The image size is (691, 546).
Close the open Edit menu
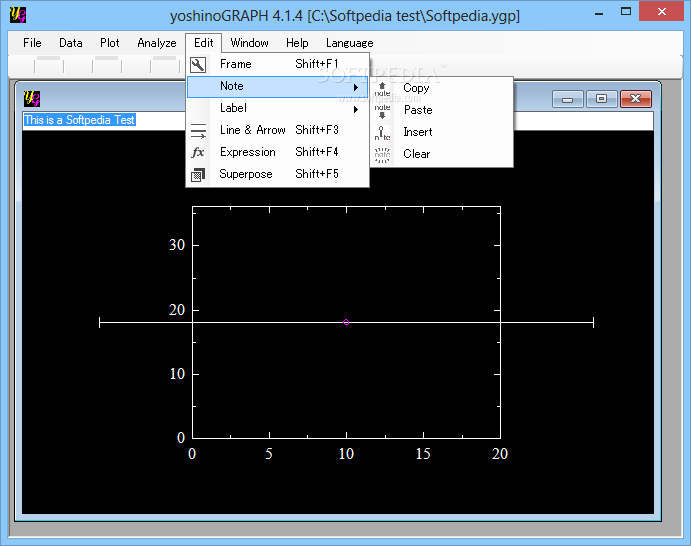point(204,43)
